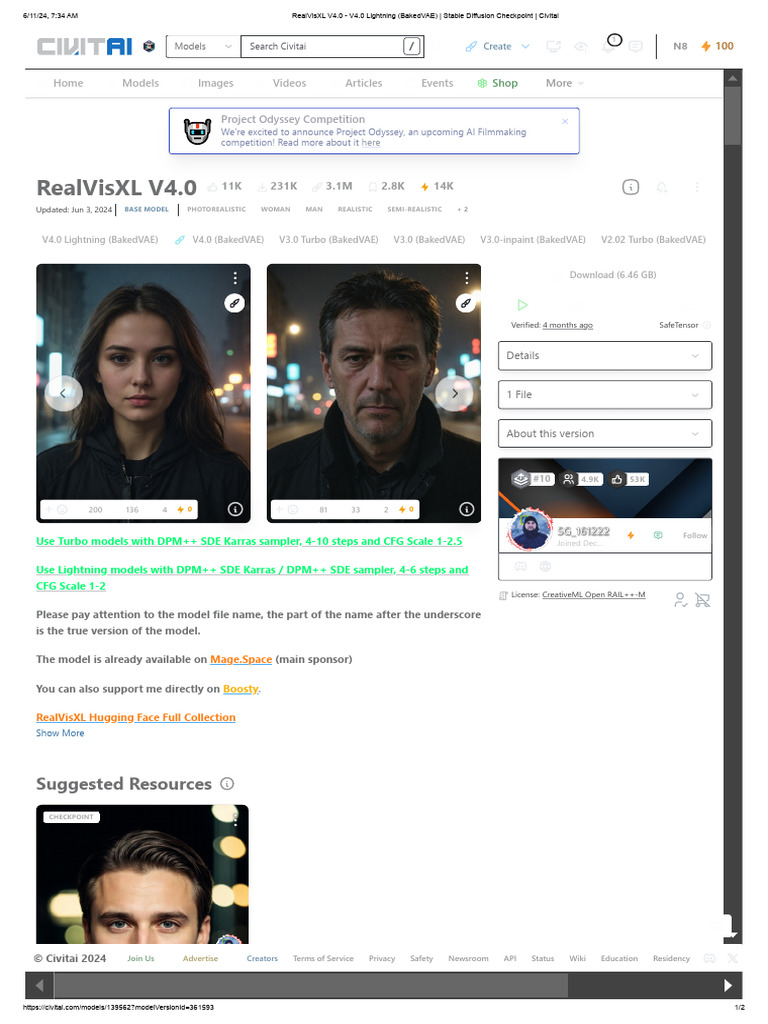Open the Checkpoint suggested resource thumbnail
Screen dimensions: 768x1024
coord(142,874)
